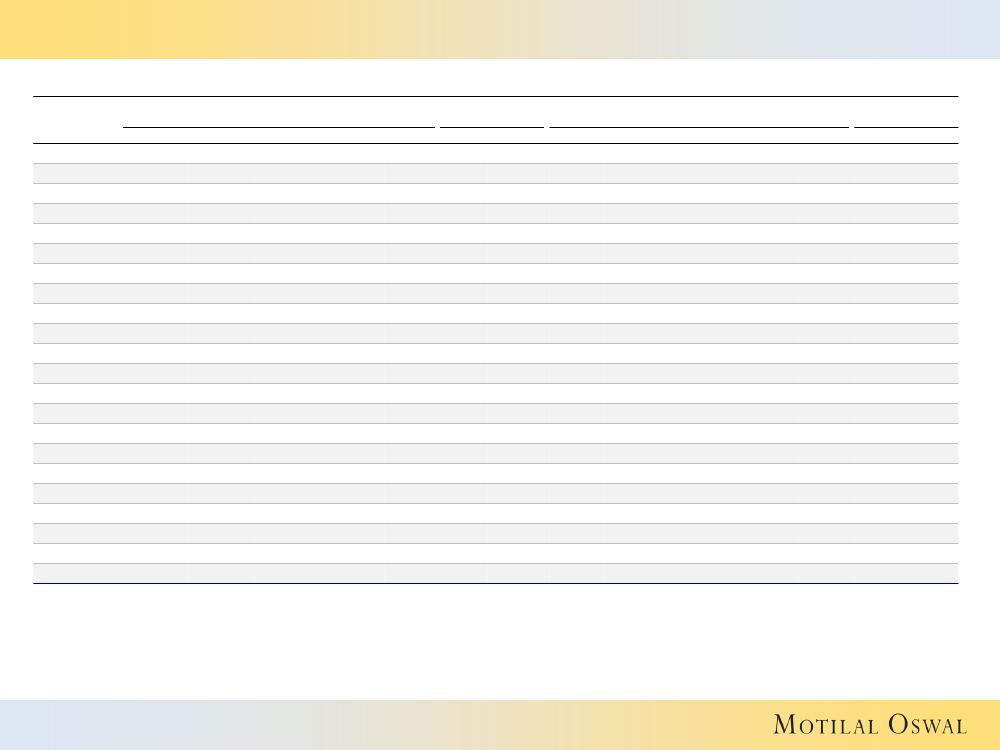Click the rightmost cell of the last row
The width and height of the screenshot is (1000, 750).
tap(906, 573)
